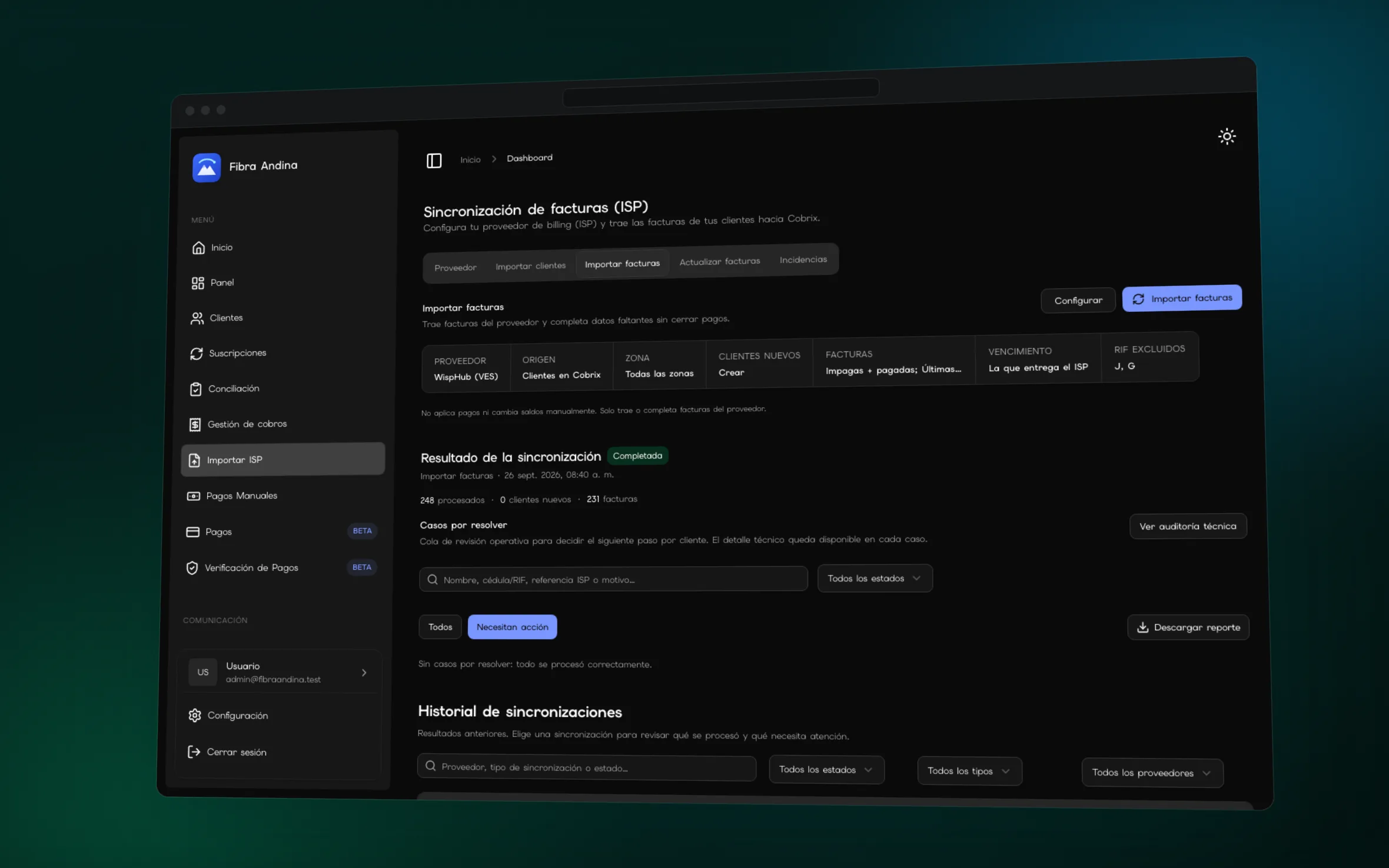Expand the Usuario account chevron

coord(364,673)
